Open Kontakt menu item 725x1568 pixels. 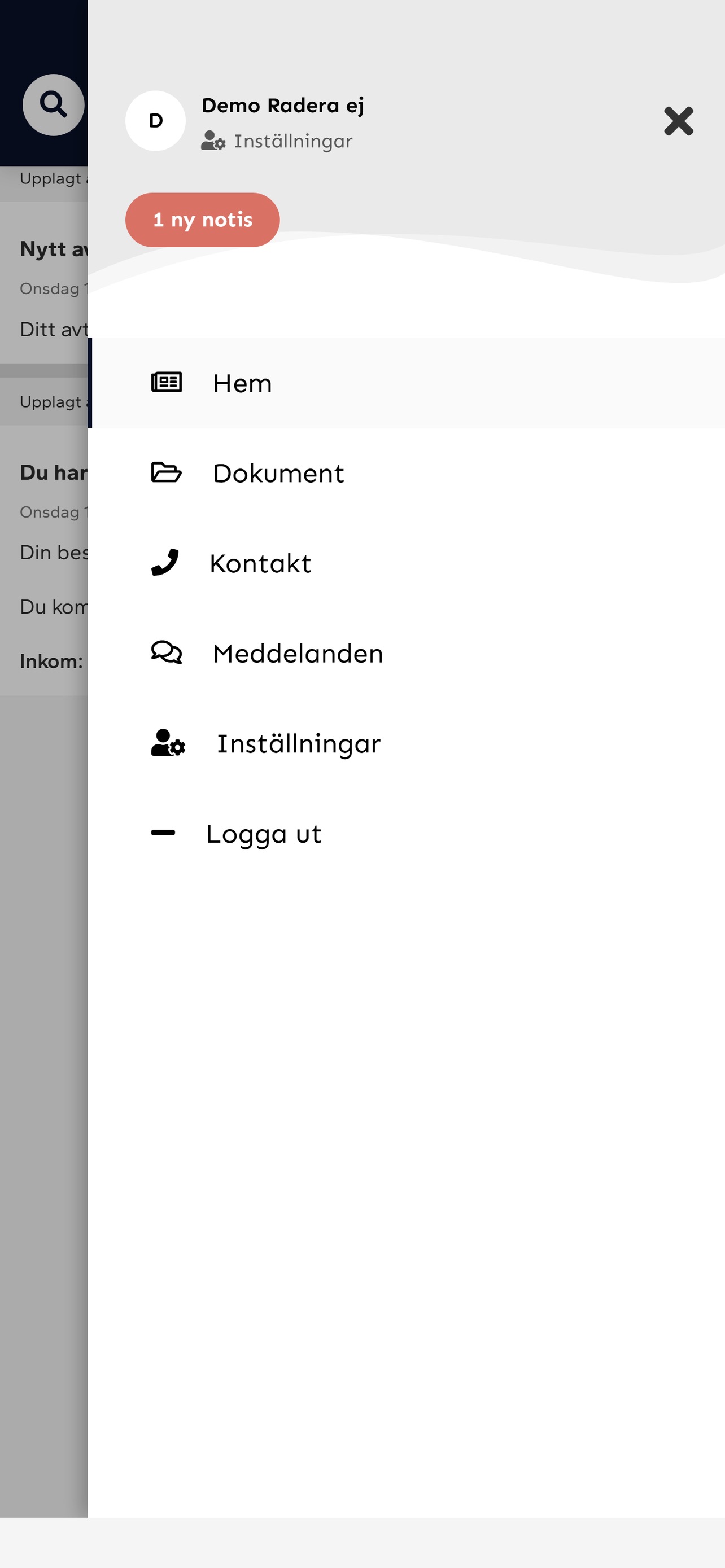[406, 563]
